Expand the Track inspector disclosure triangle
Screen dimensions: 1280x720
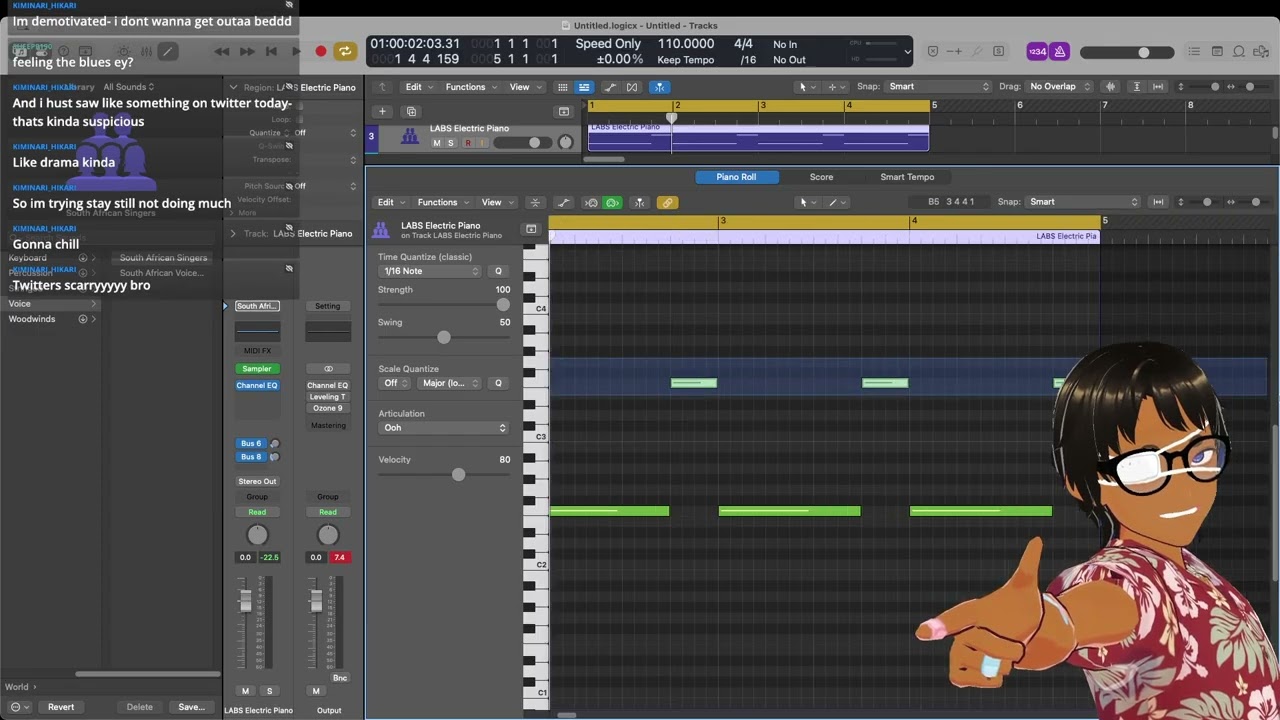click(233, 233)
